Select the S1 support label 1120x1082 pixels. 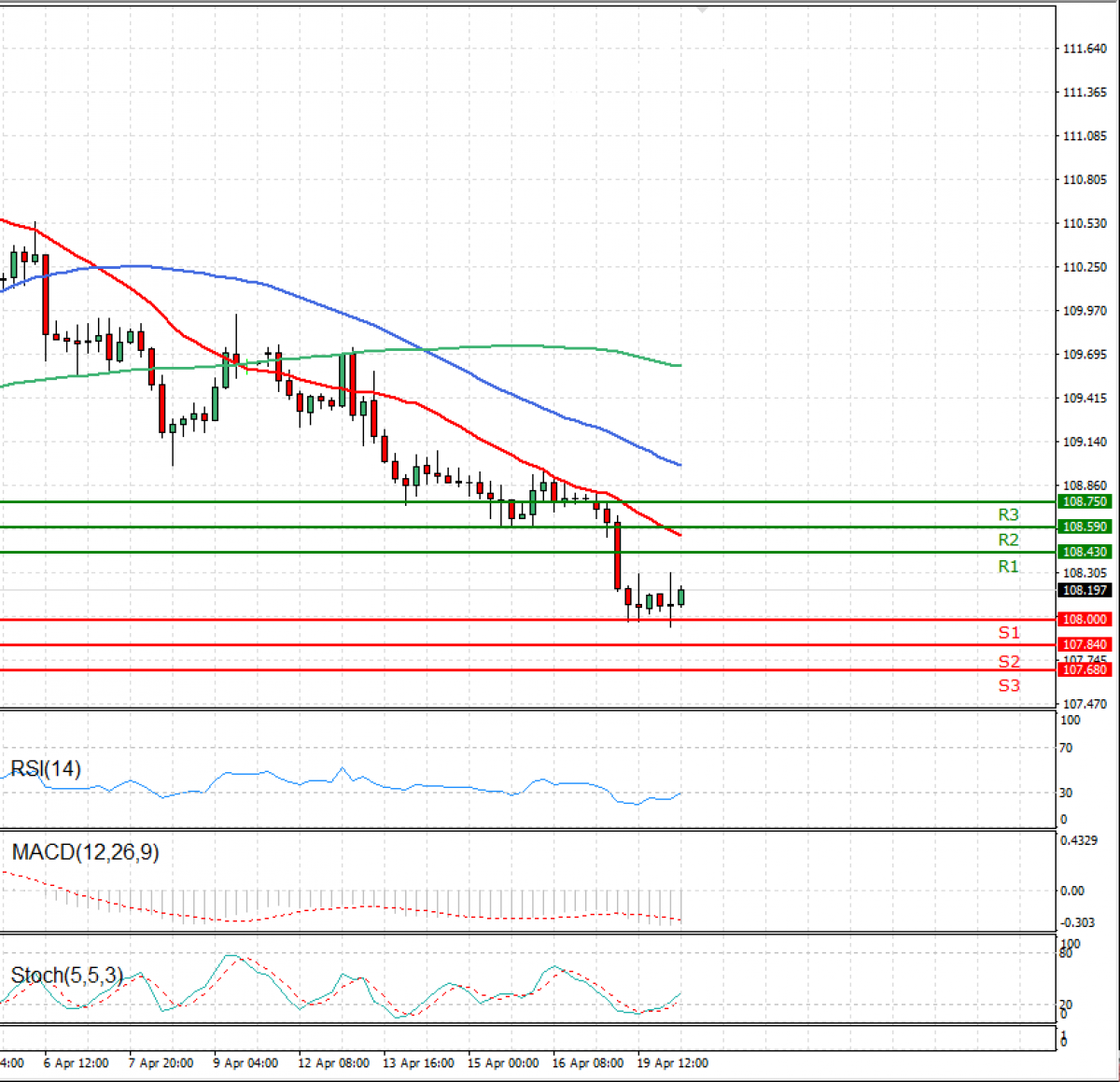pos(1009,633)
